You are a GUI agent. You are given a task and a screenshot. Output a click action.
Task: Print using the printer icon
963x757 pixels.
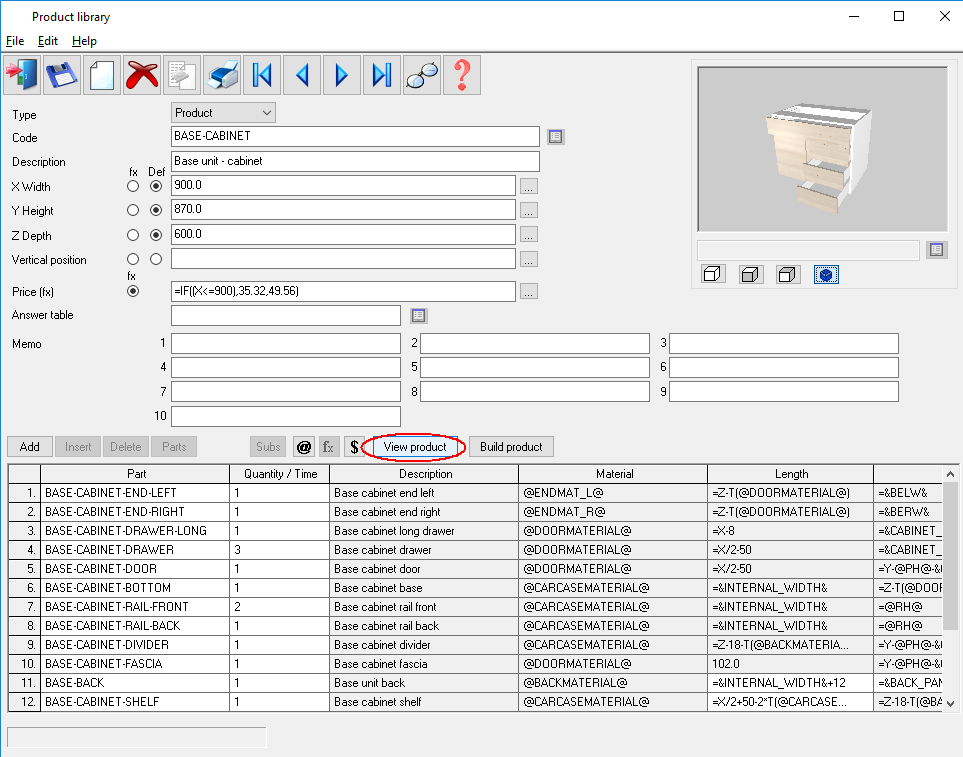pyautogui.click(x=222, y=75)
